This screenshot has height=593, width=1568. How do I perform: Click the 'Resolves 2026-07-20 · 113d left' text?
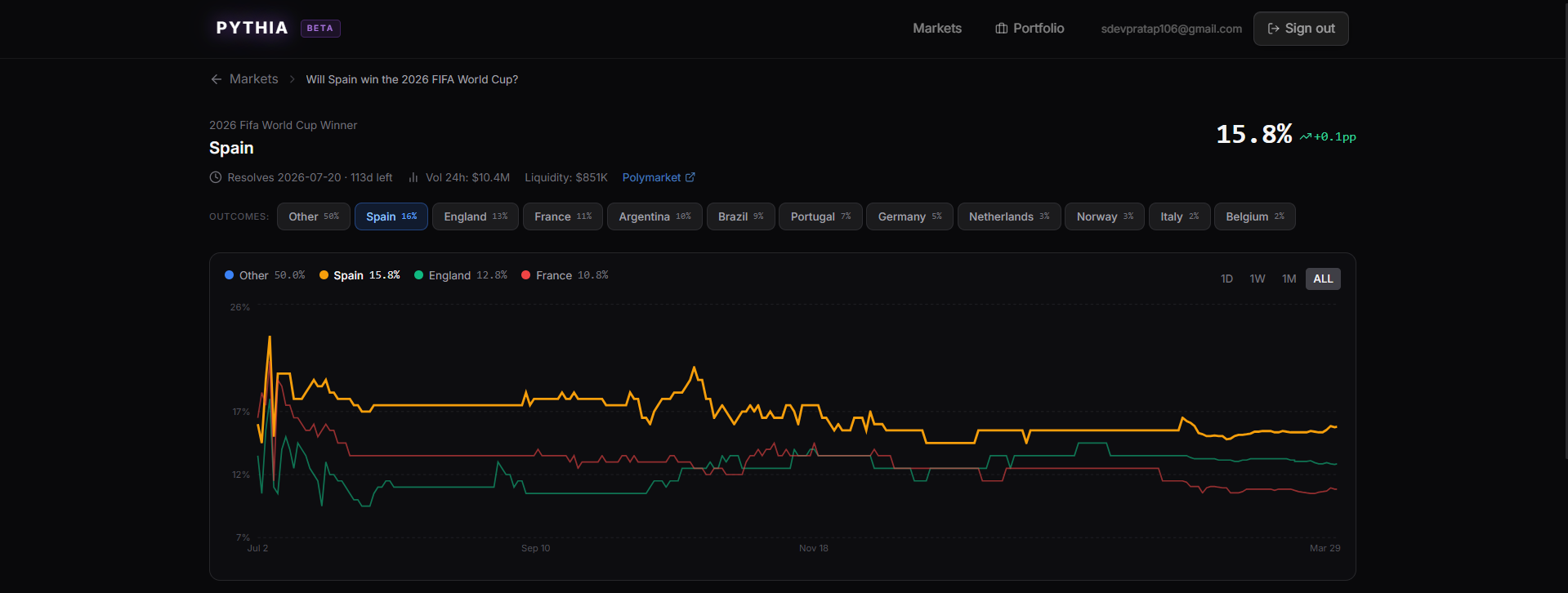click(x=310, y=177)
